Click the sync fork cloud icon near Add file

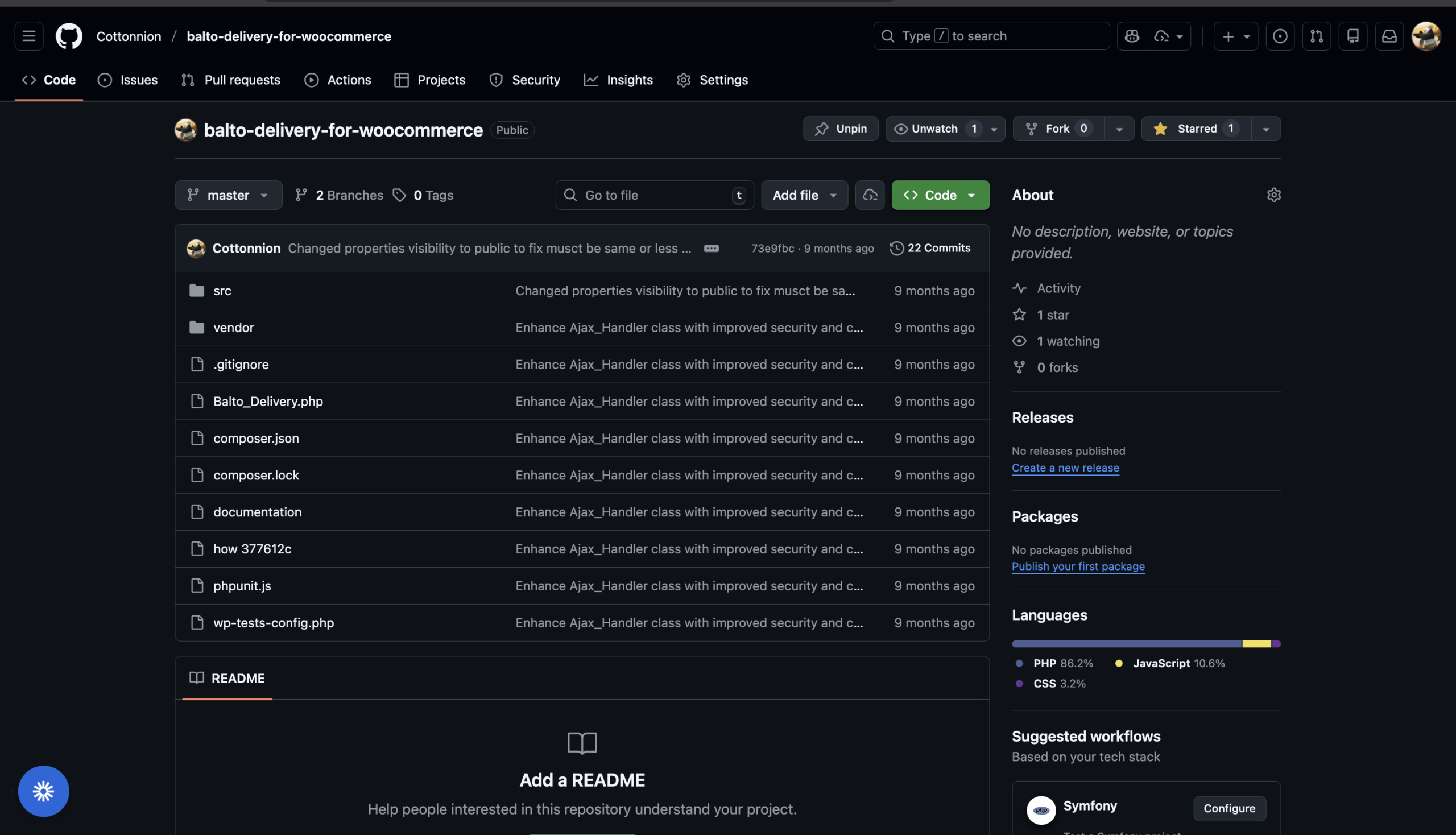tap(870, 195)
